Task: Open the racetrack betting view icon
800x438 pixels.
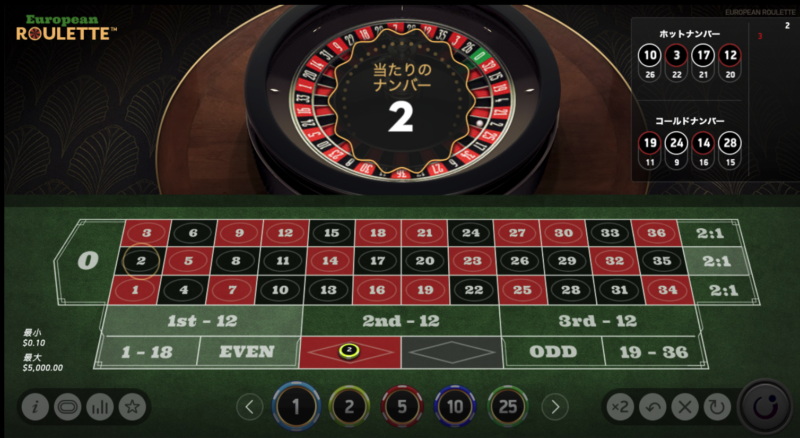Action: (67, 406)
